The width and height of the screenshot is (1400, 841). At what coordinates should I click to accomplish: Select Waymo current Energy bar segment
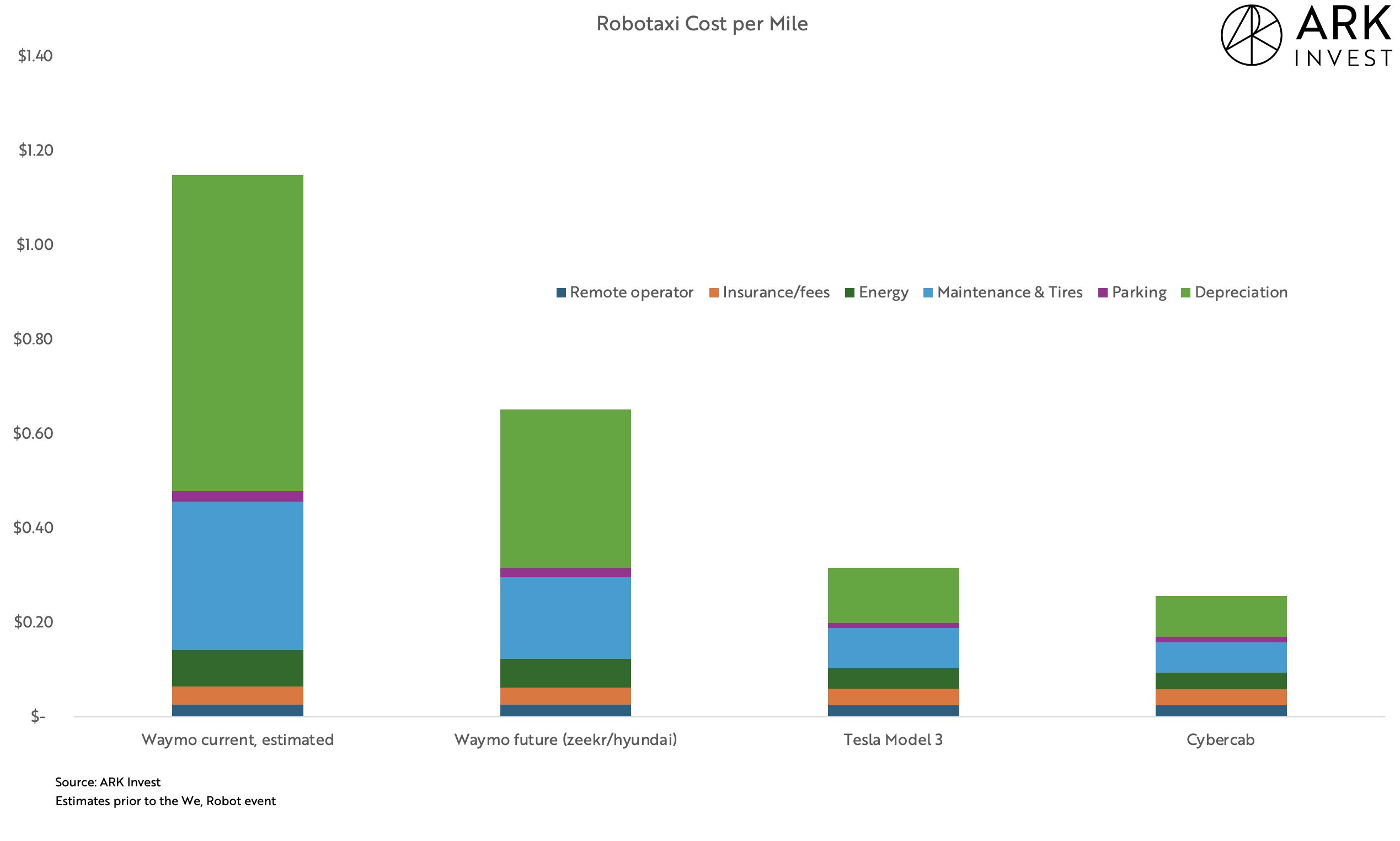237,669
